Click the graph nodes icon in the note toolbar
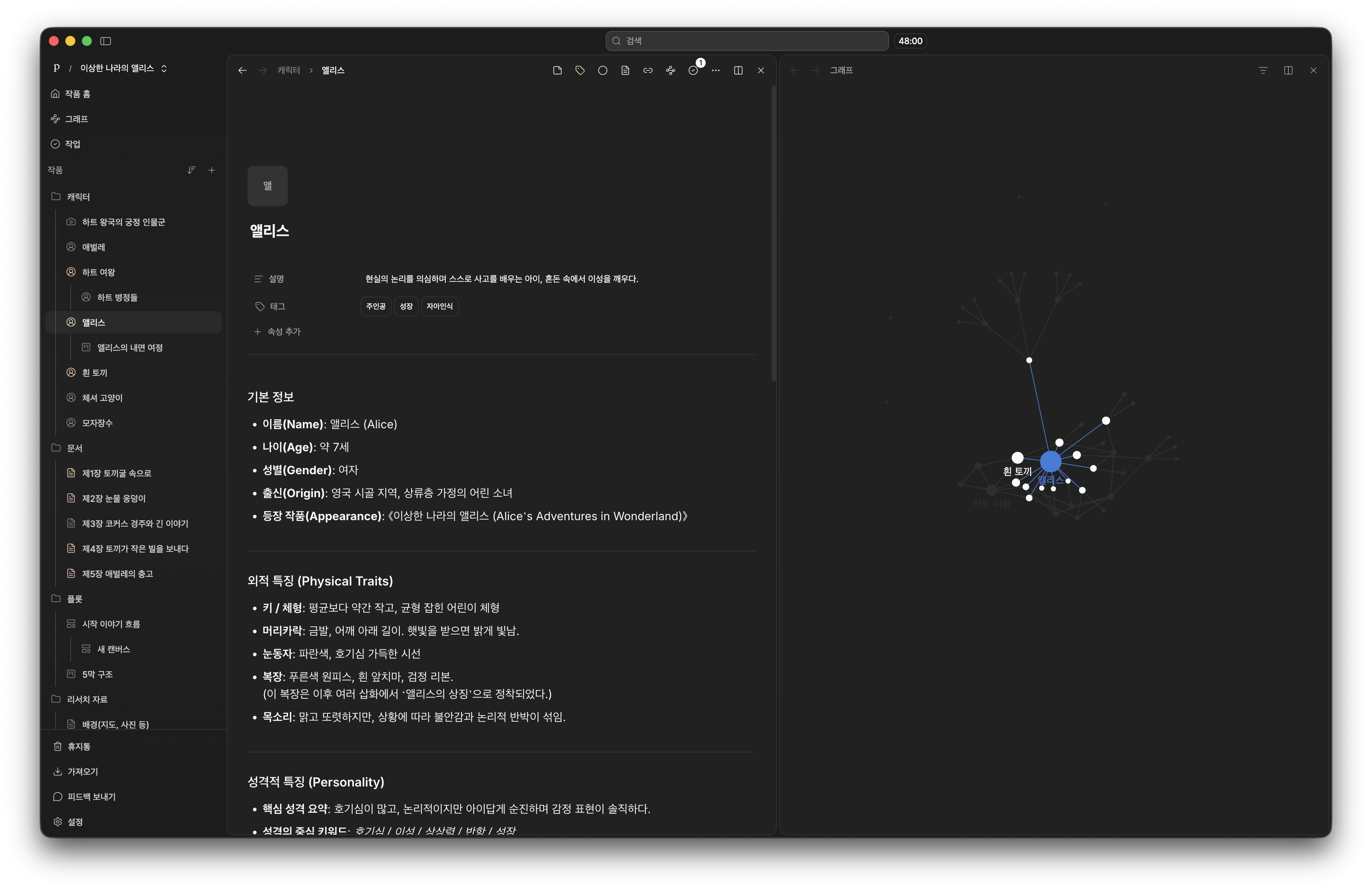Screen dimensions: 1372x891 671,70
